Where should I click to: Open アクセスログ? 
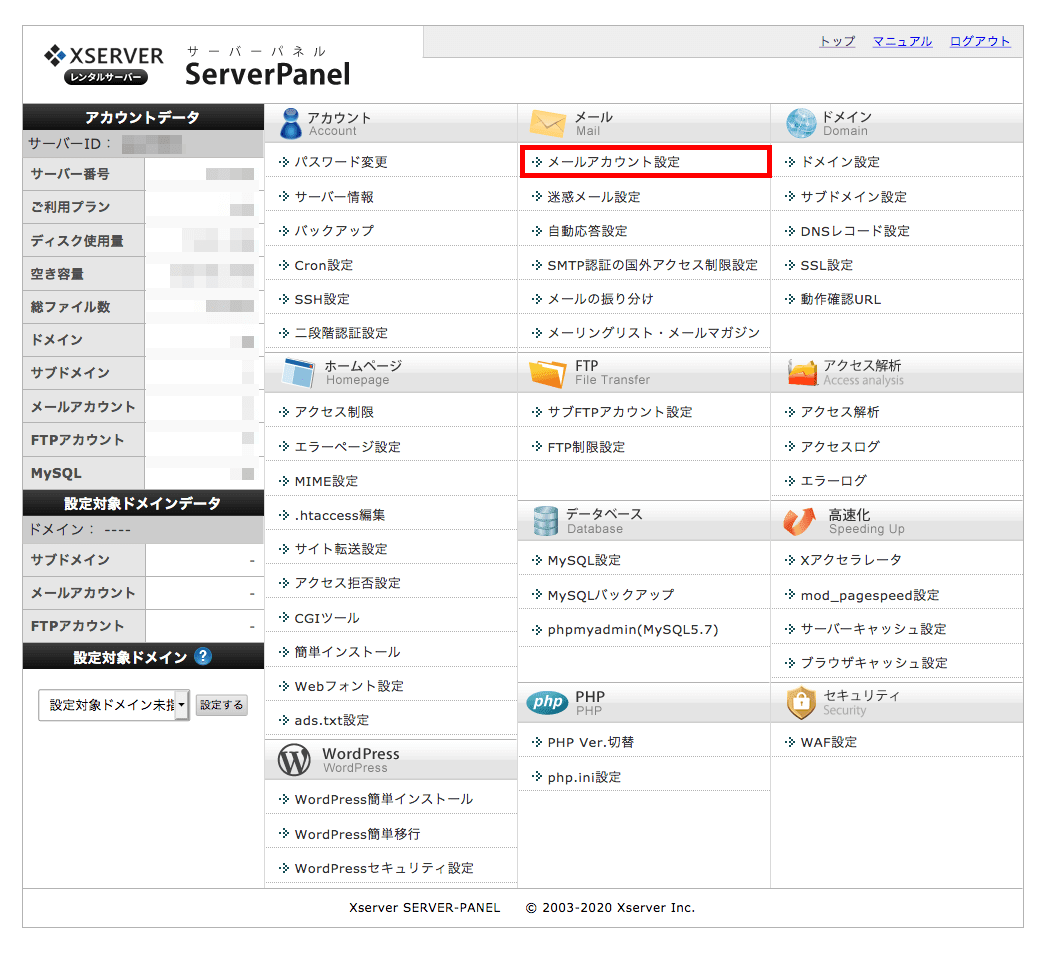[x=840, y=446]
